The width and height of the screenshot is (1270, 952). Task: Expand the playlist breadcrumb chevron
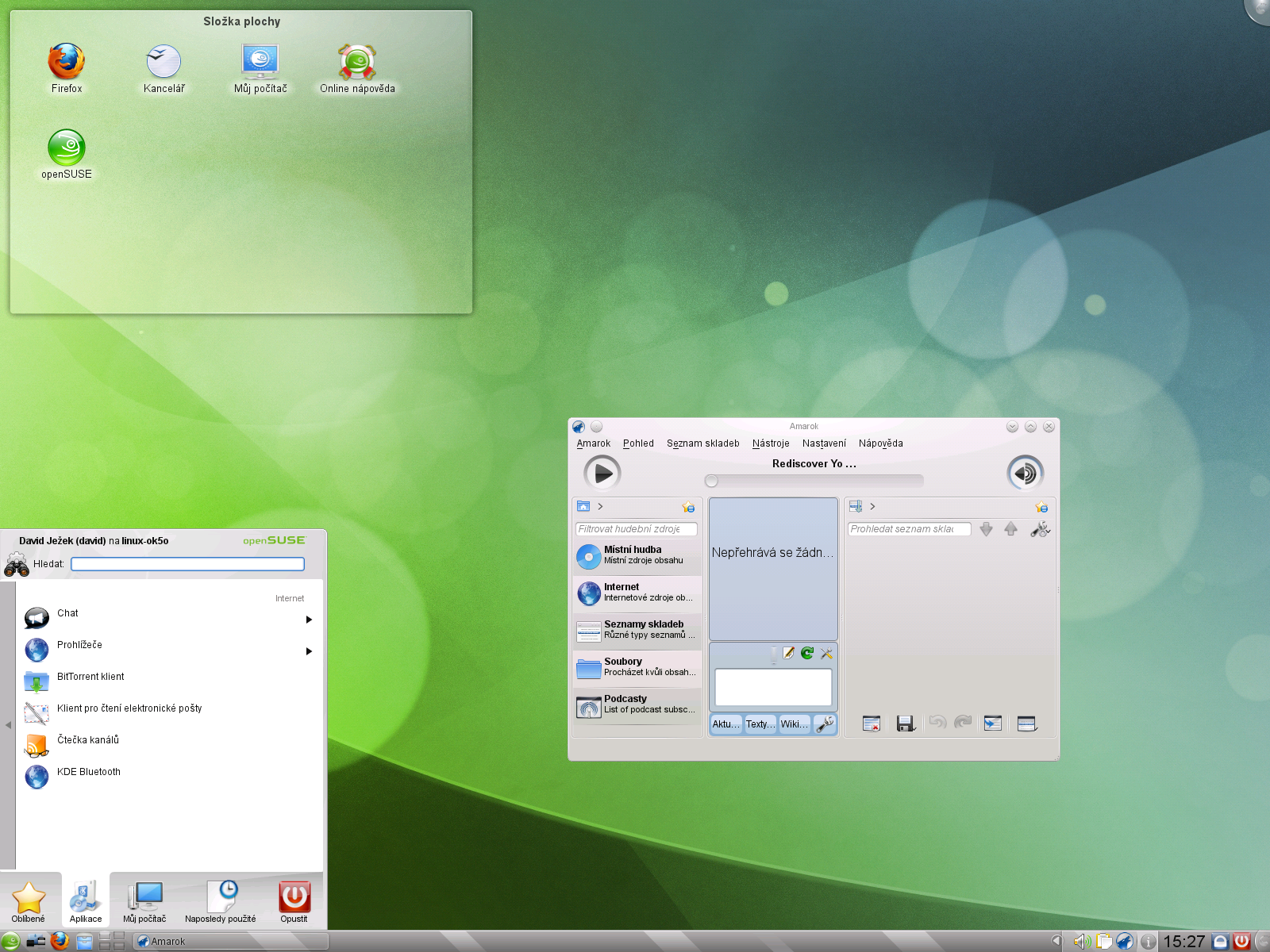[x=872, y=506]
